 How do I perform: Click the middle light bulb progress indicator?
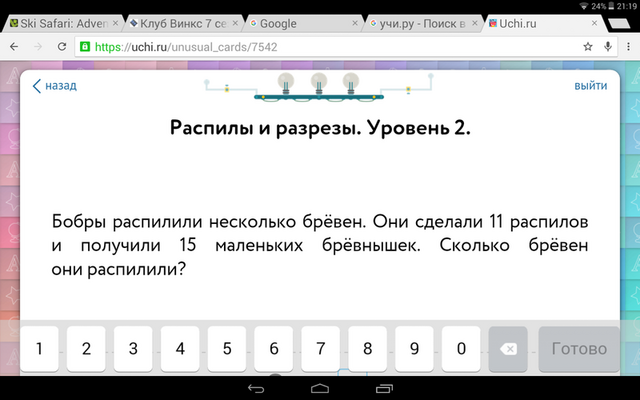click(x=319, y=83)
